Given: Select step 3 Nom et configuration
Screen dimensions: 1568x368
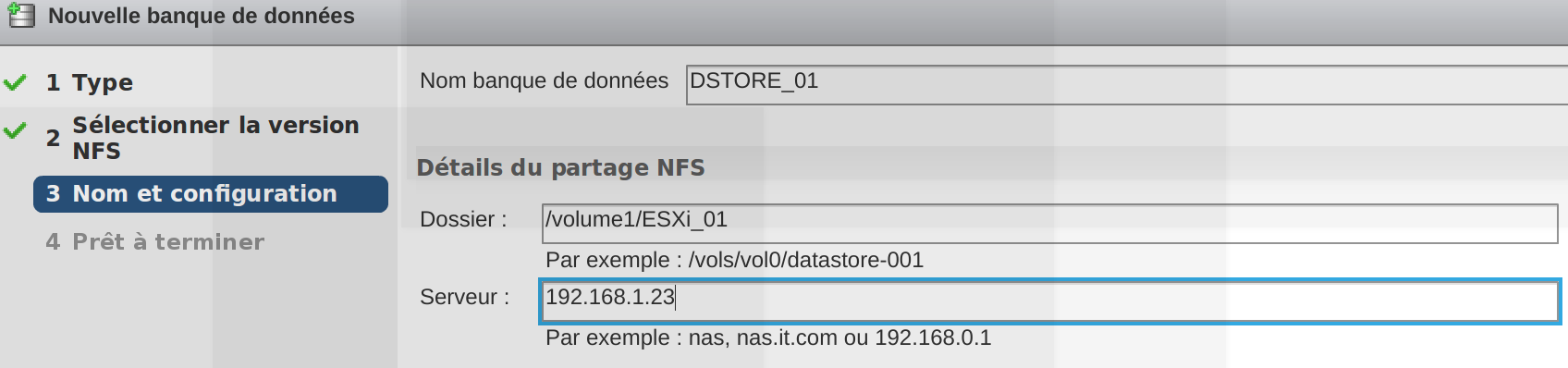Looking at the screenshot, I should tap(211, 194).
